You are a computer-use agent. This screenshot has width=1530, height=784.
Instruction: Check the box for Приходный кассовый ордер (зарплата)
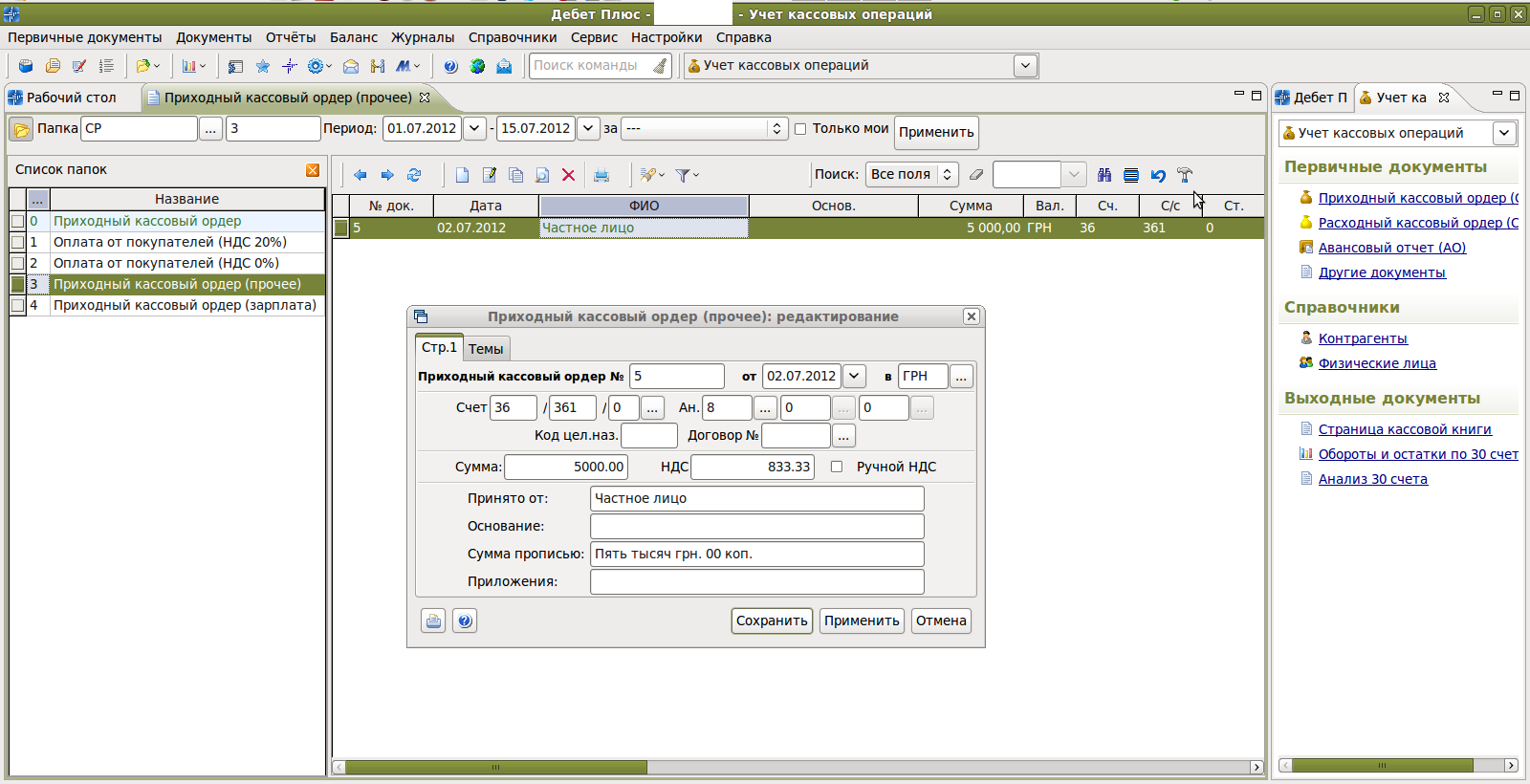17,305
